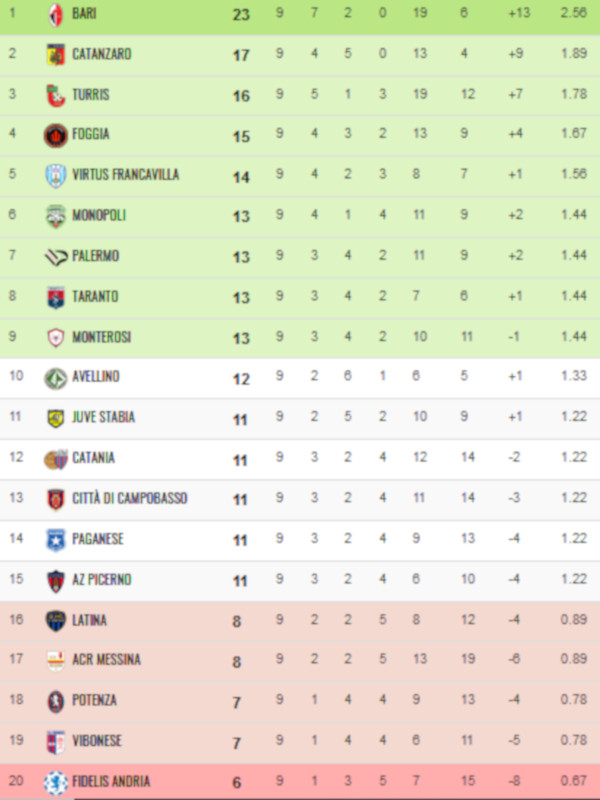The image size is (600, 800).
Task: Select the Città di Campobasso team name
Action: [x=129, y=499]
